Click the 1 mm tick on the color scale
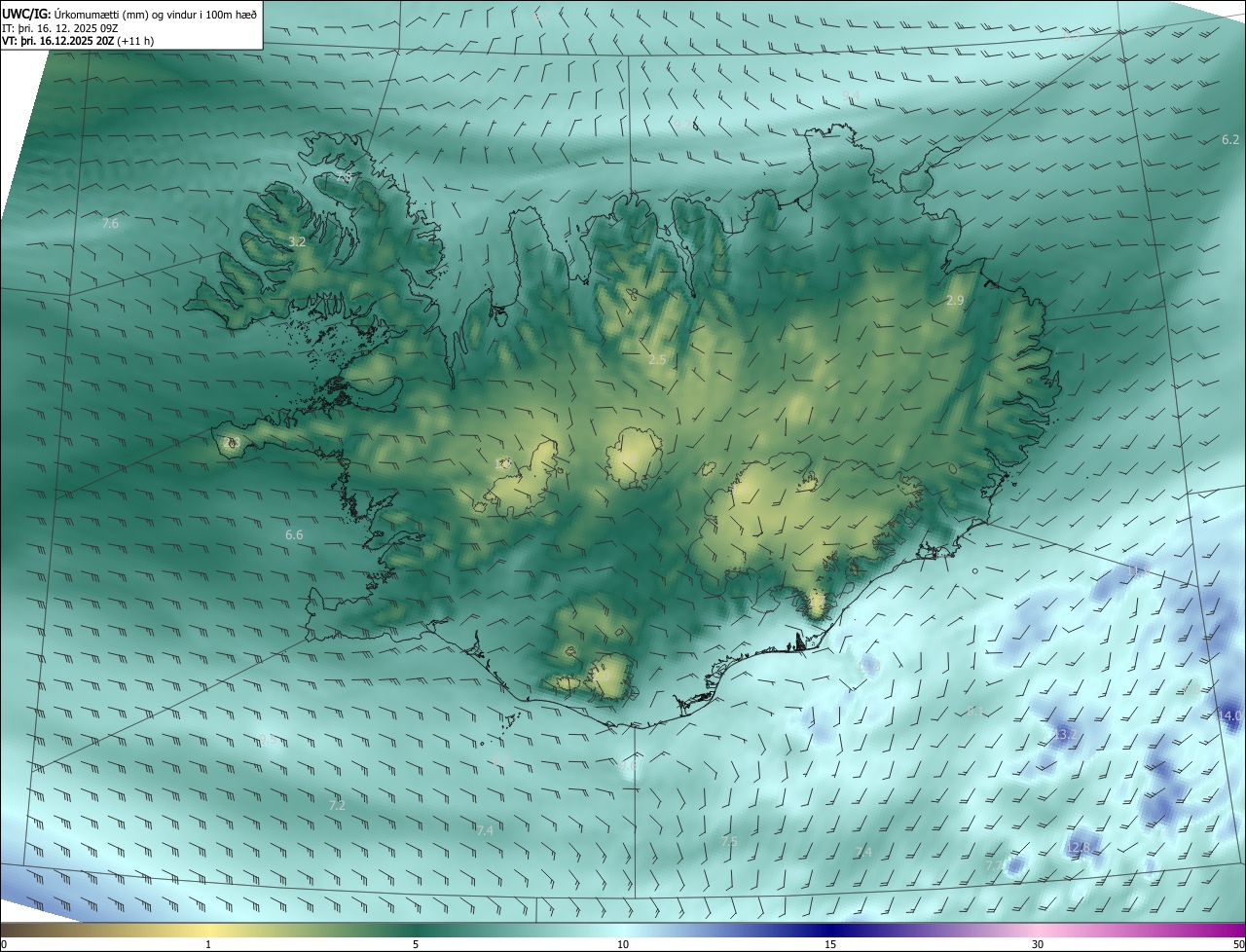Image resolution: width=1246 pixels, height=952 pixels. [x=208, y=944]
